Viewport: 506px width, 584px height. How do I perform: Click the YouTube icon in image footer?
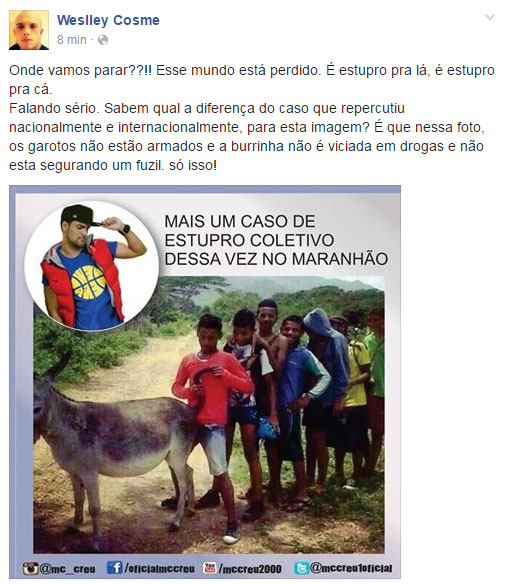[210, 568]
